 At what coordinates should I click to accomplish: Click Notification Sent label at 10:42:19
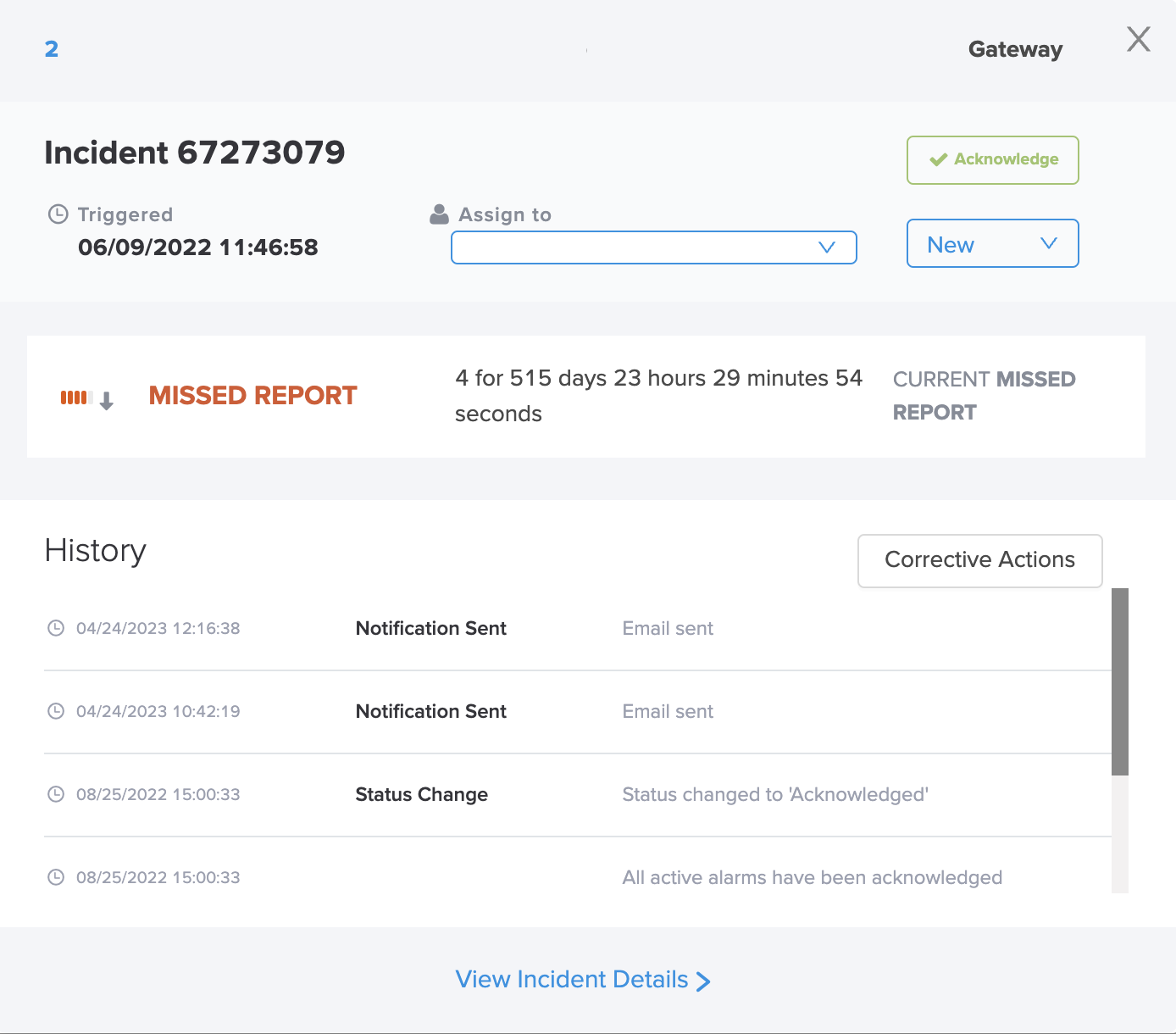(x=430, y=712)
